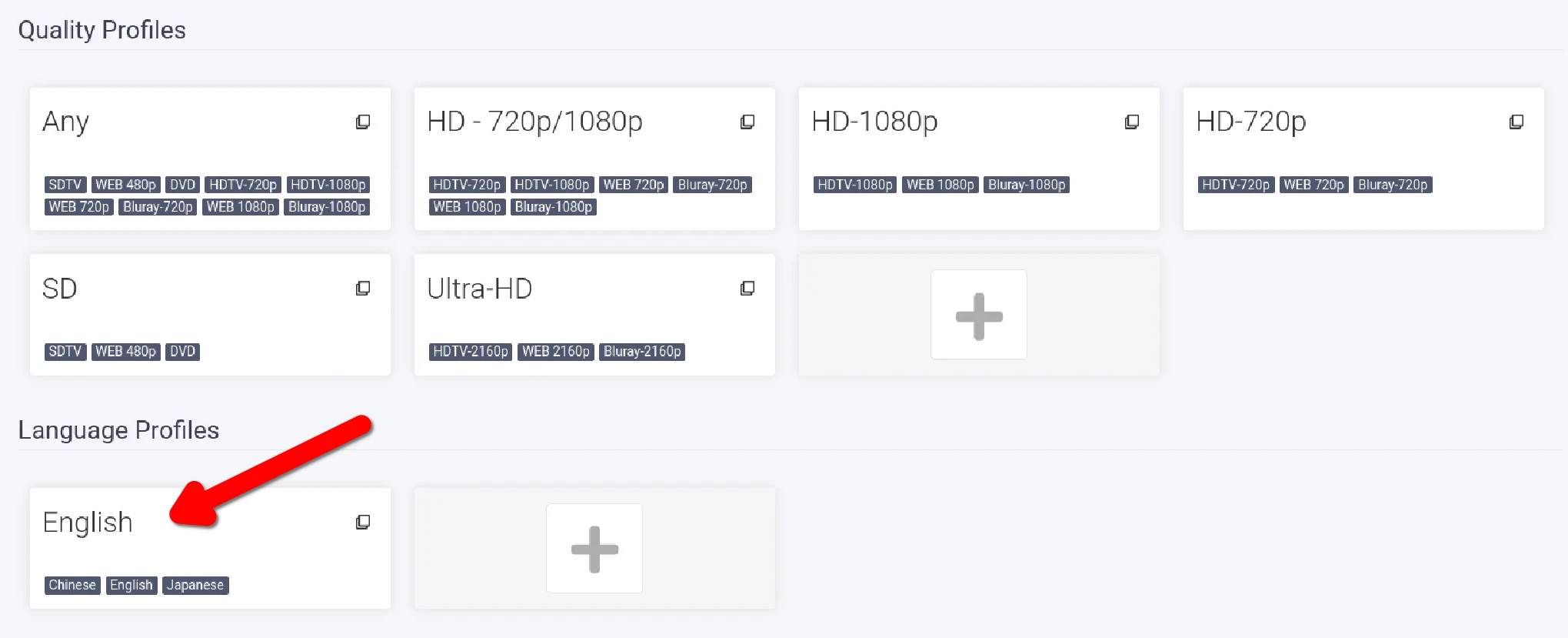Add a new language profile
This screenshot has height=638, width=1568.
pyautogui.click(x=594, y=549)
